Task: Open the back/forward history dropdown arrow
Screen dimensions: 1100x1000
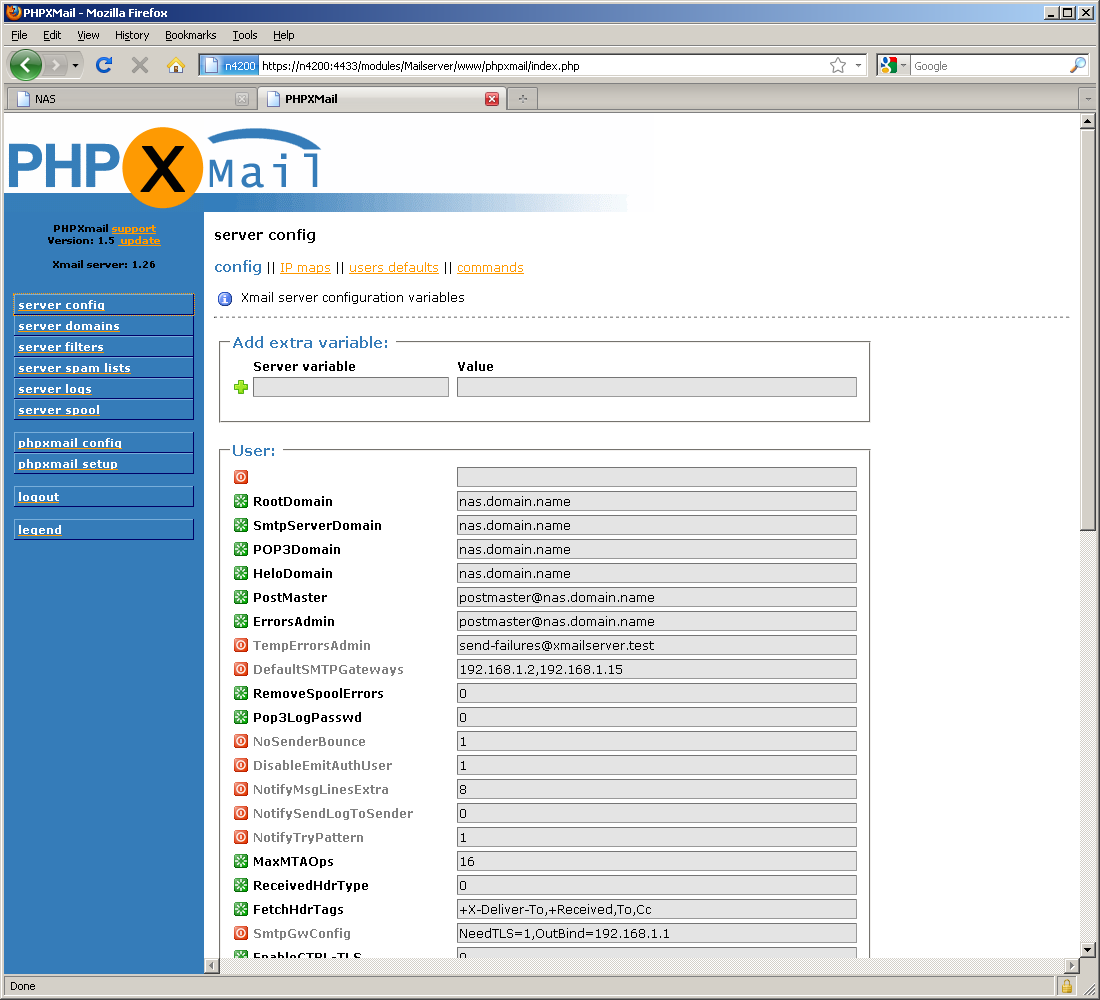Action: click(x=75, y=65)
